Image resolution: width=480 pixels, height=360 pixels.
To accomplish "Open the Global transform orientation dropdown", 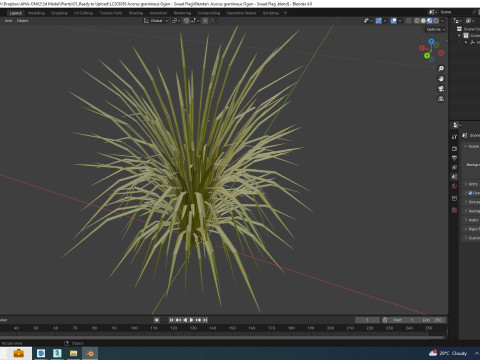I will 156,21.
